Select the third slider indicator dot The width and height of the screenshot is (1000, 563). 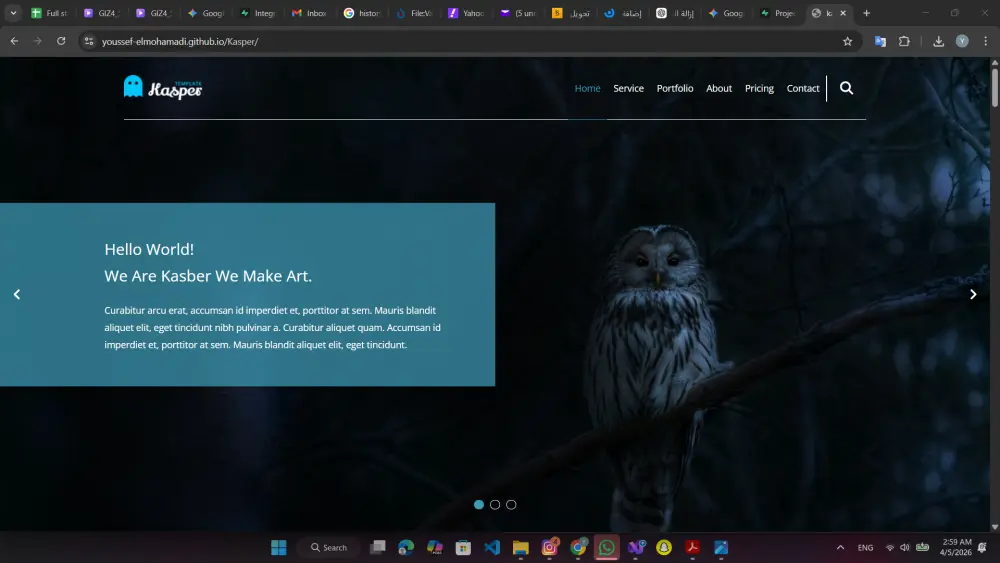click(x=511, y=504)
